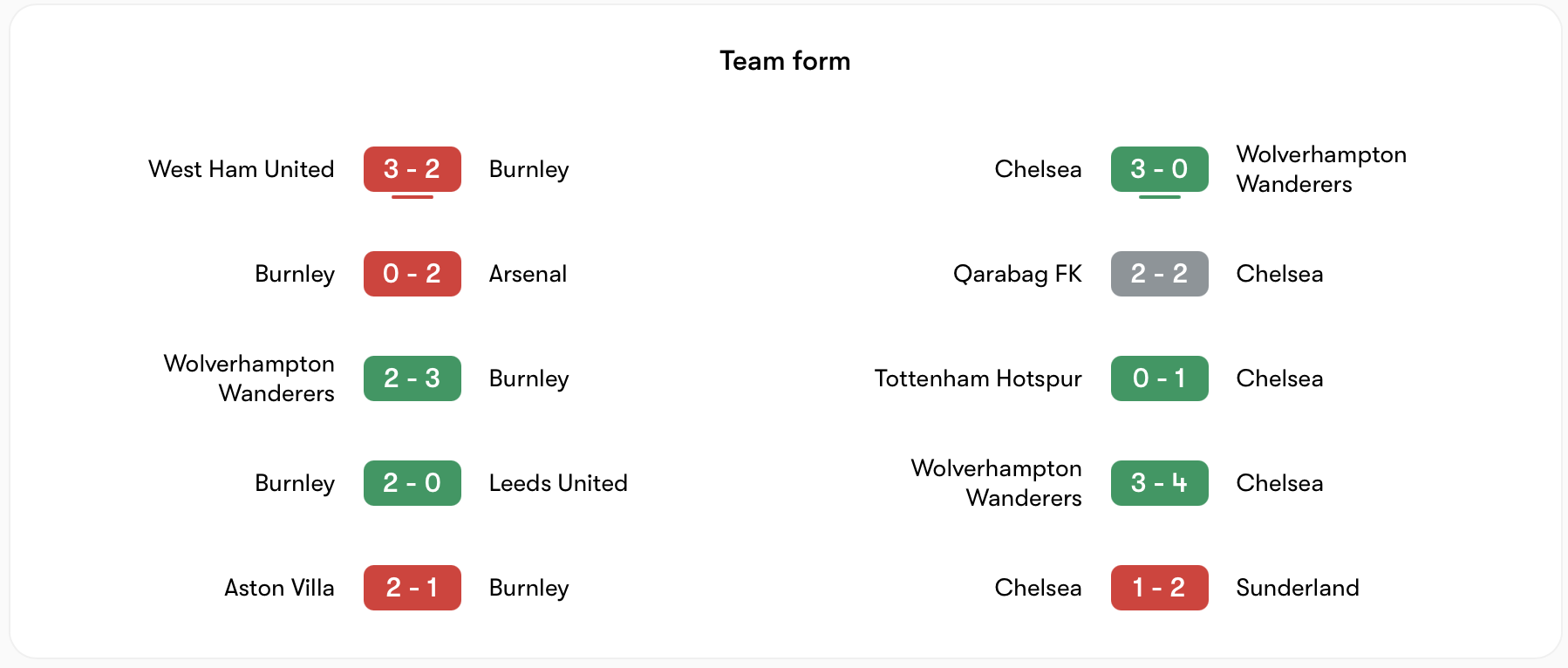The image size is (1568, 668).
Task: Click the red 2-1 Aston Villa score badge
Action: 412,588
